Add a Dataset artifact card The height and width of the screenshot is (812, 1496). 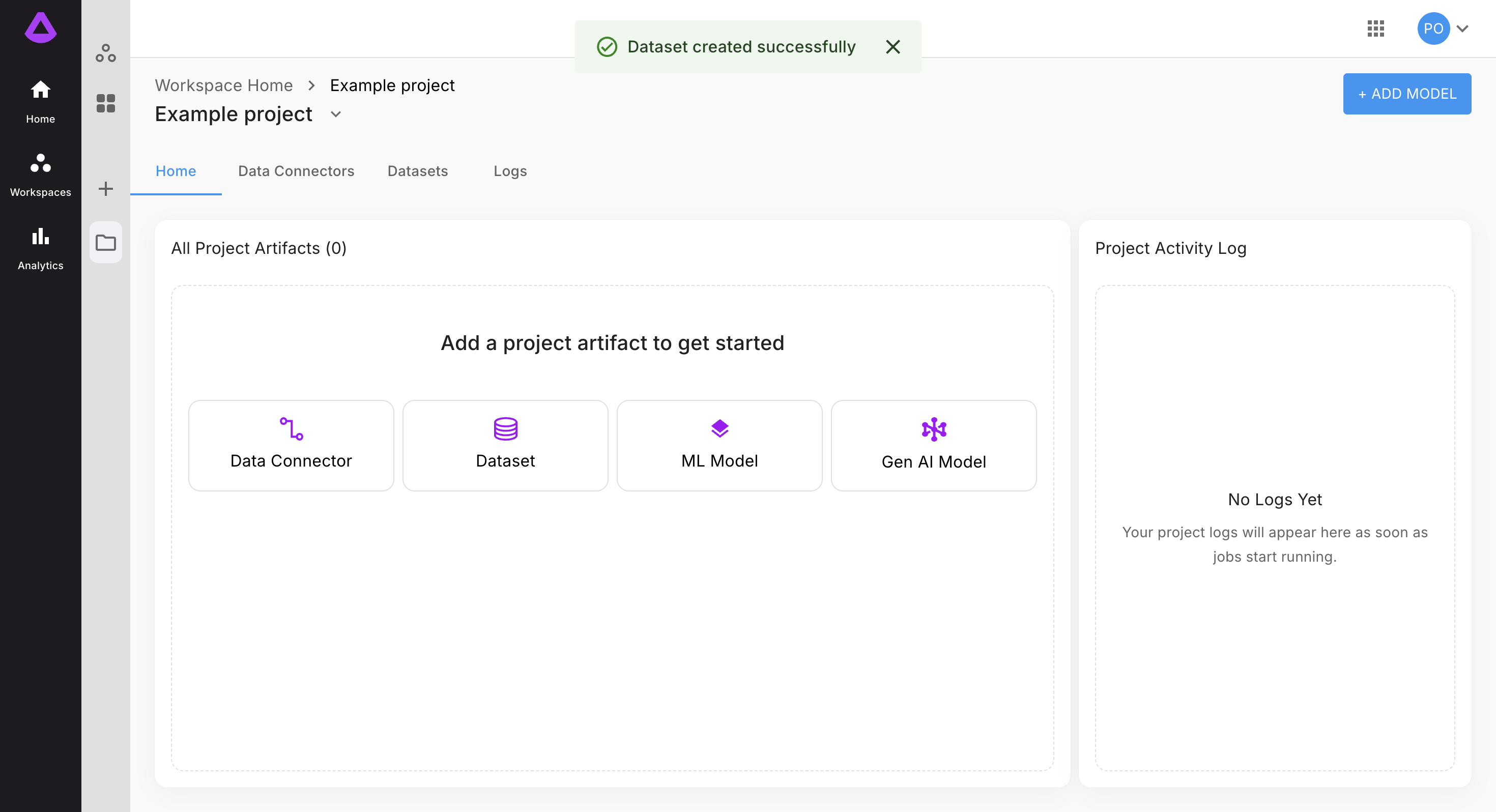pyautogui.click(x=505, y=445)
